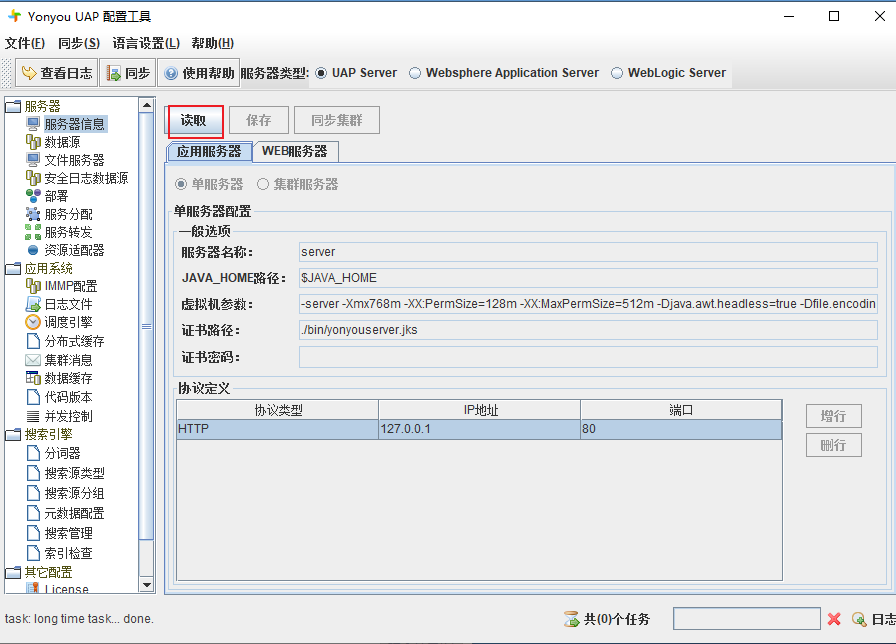Open the 同步(S) menu
The height and width of the screenshot is (644, 896).
pos(79,43)
